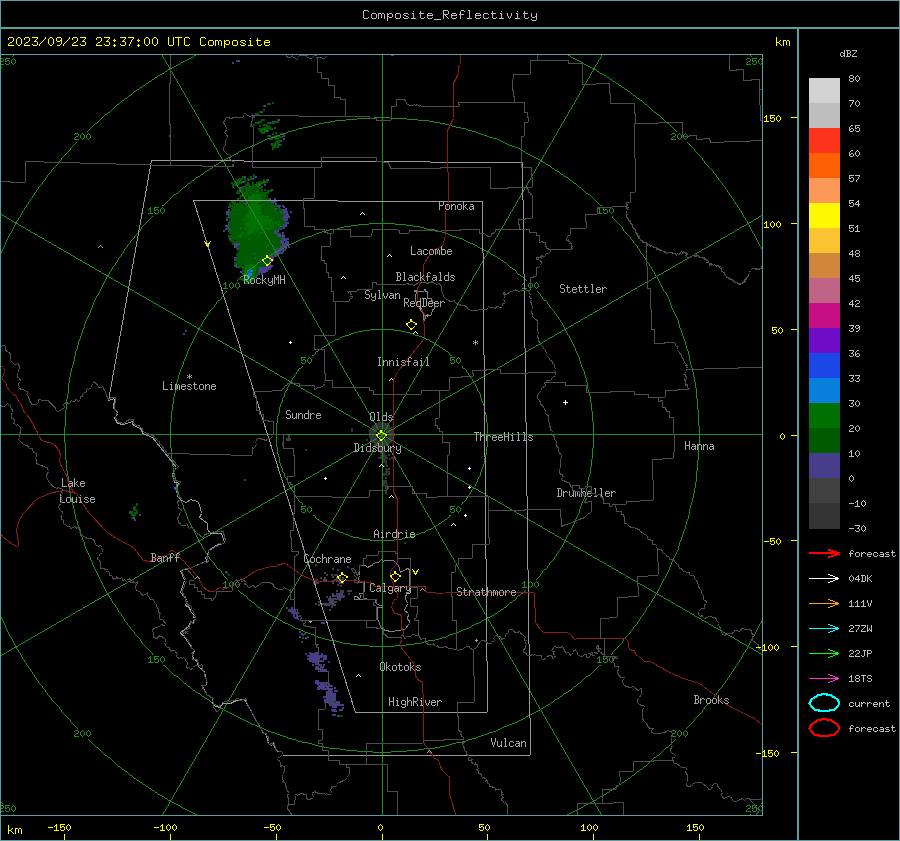Click the Limestone label

189,386
